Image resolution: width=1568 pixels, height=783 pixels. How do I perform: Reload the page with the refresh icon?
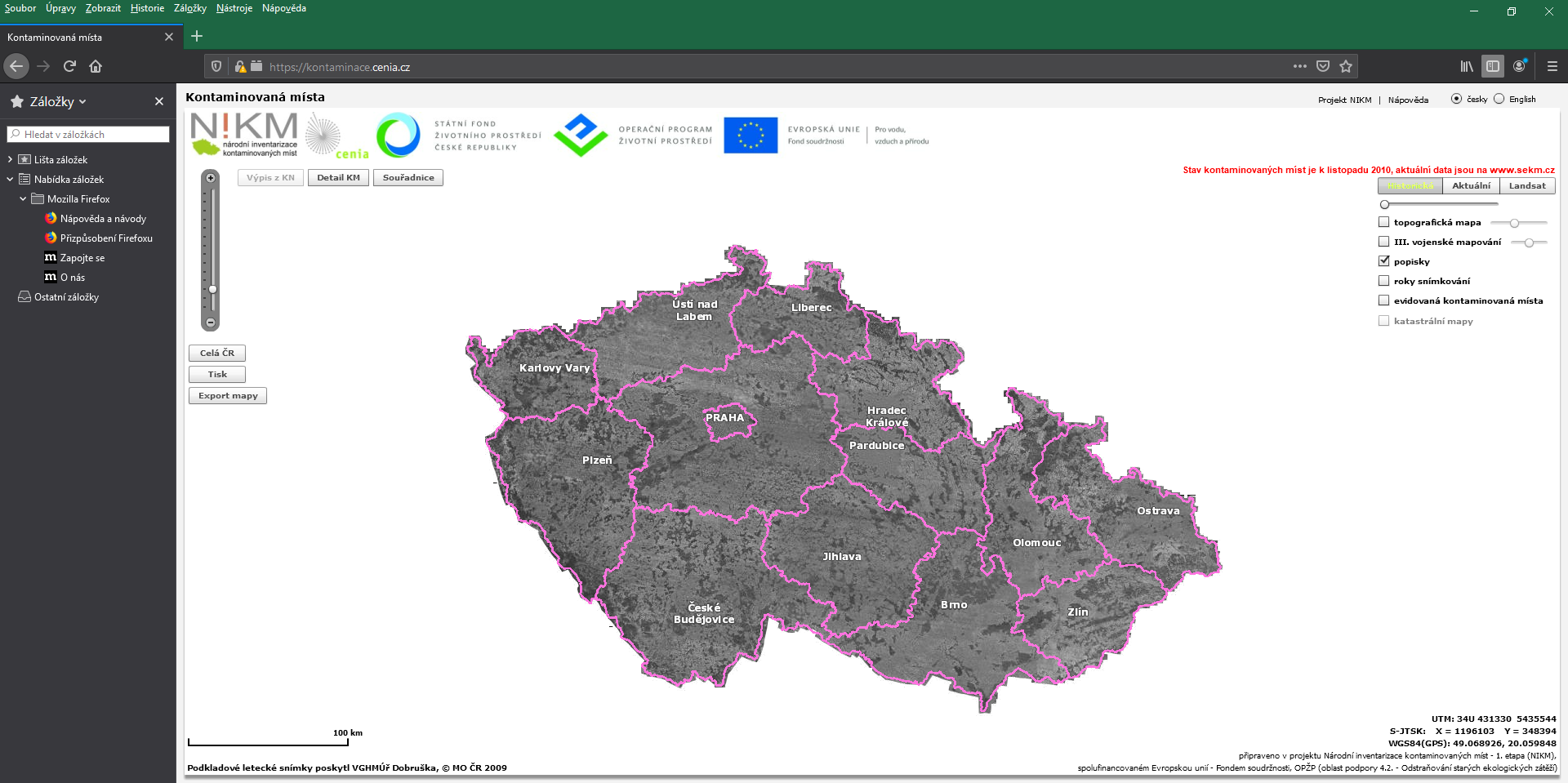69,66
